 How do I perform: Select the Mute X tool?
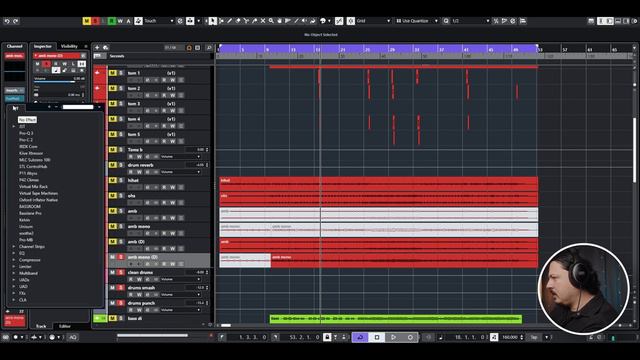(x=263, y=21)
